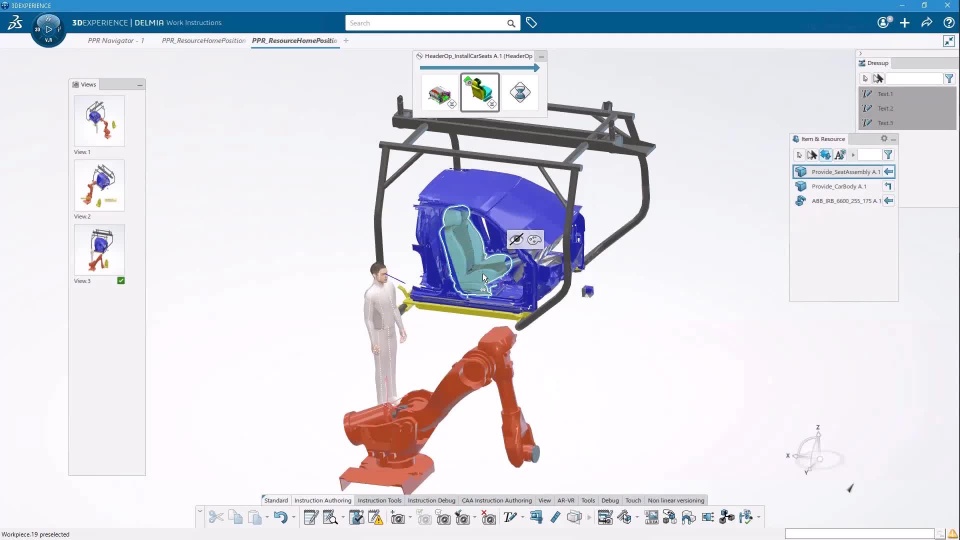This screenshot has height=540, width=960.
Task: Toggle single select arrow in Dressup panel
Action: (x=864, y=78)
